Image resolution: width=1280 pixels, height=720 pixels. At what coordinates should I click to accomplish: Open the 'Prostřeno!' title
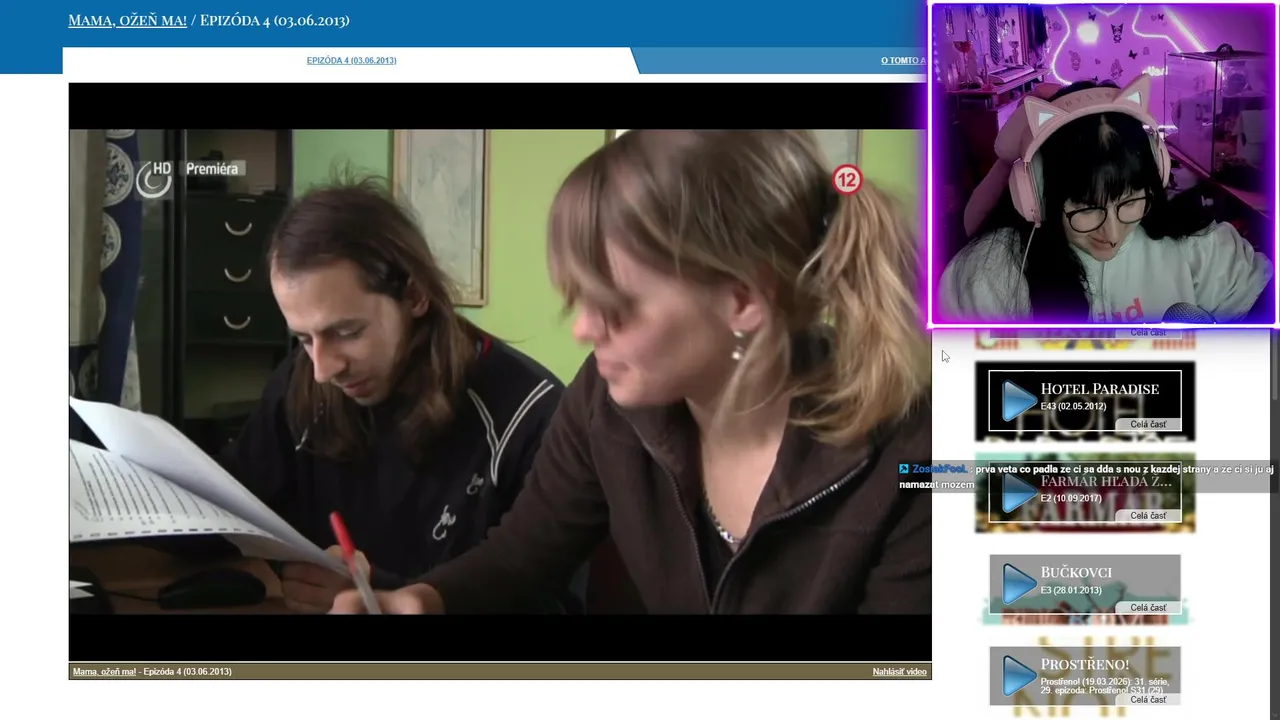click(1084, 665)
